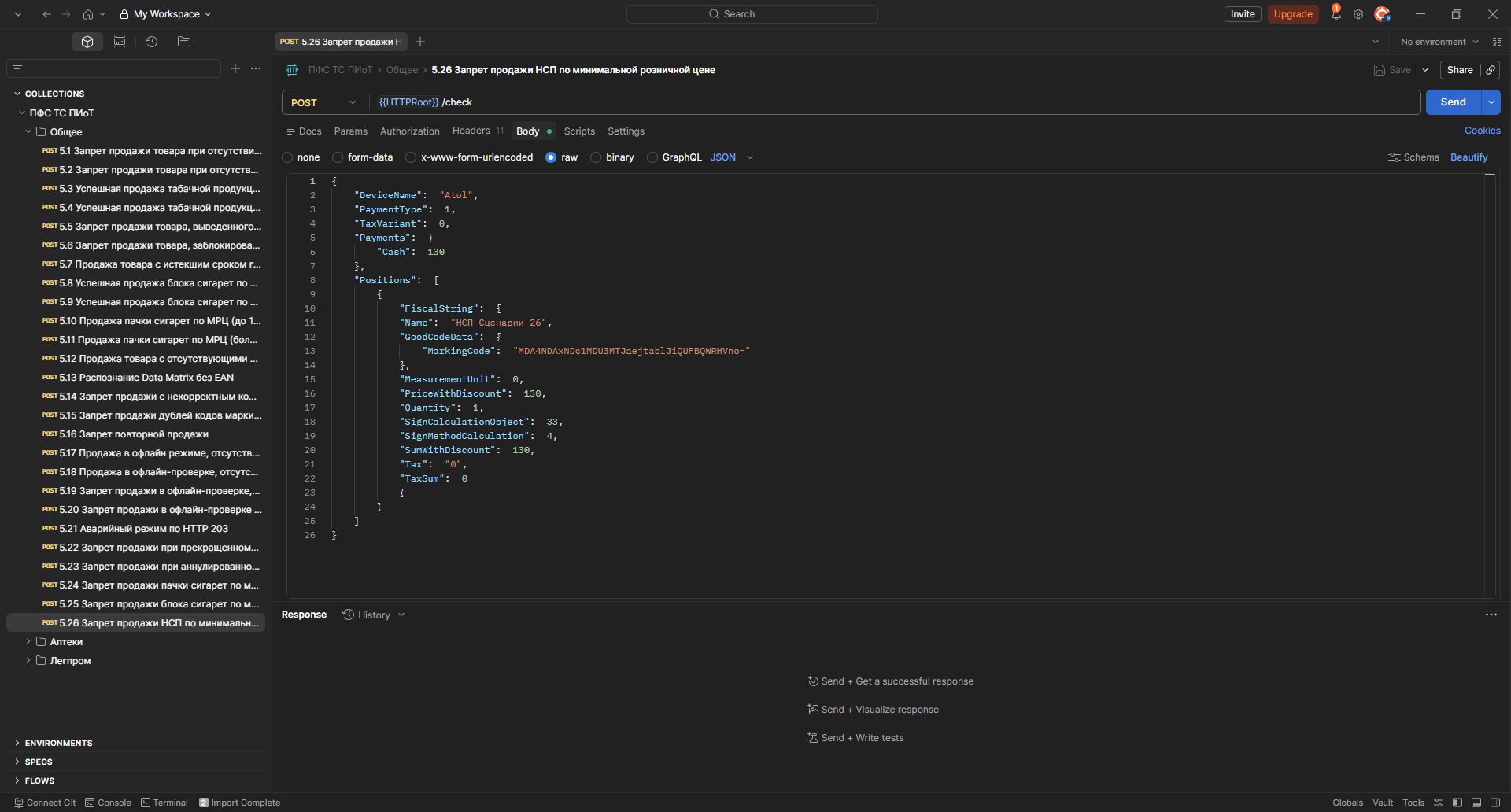Add a new request tab

coord(420,42)
